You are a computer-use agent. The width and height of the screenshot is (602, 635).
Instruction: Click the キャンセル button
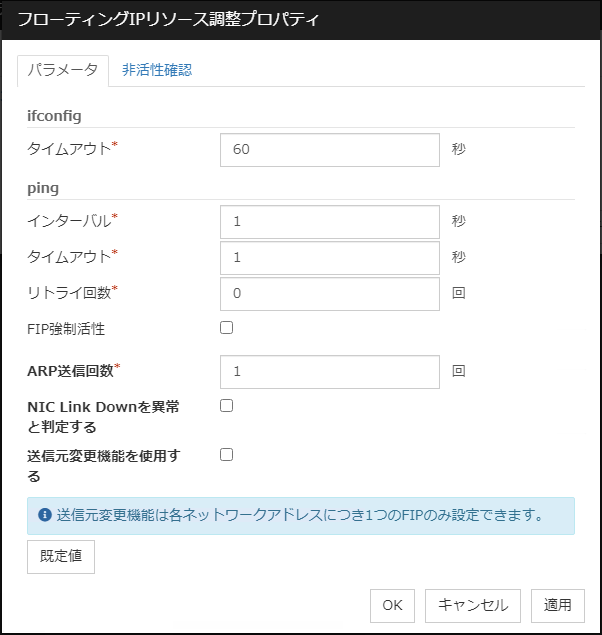coord(473,604)
